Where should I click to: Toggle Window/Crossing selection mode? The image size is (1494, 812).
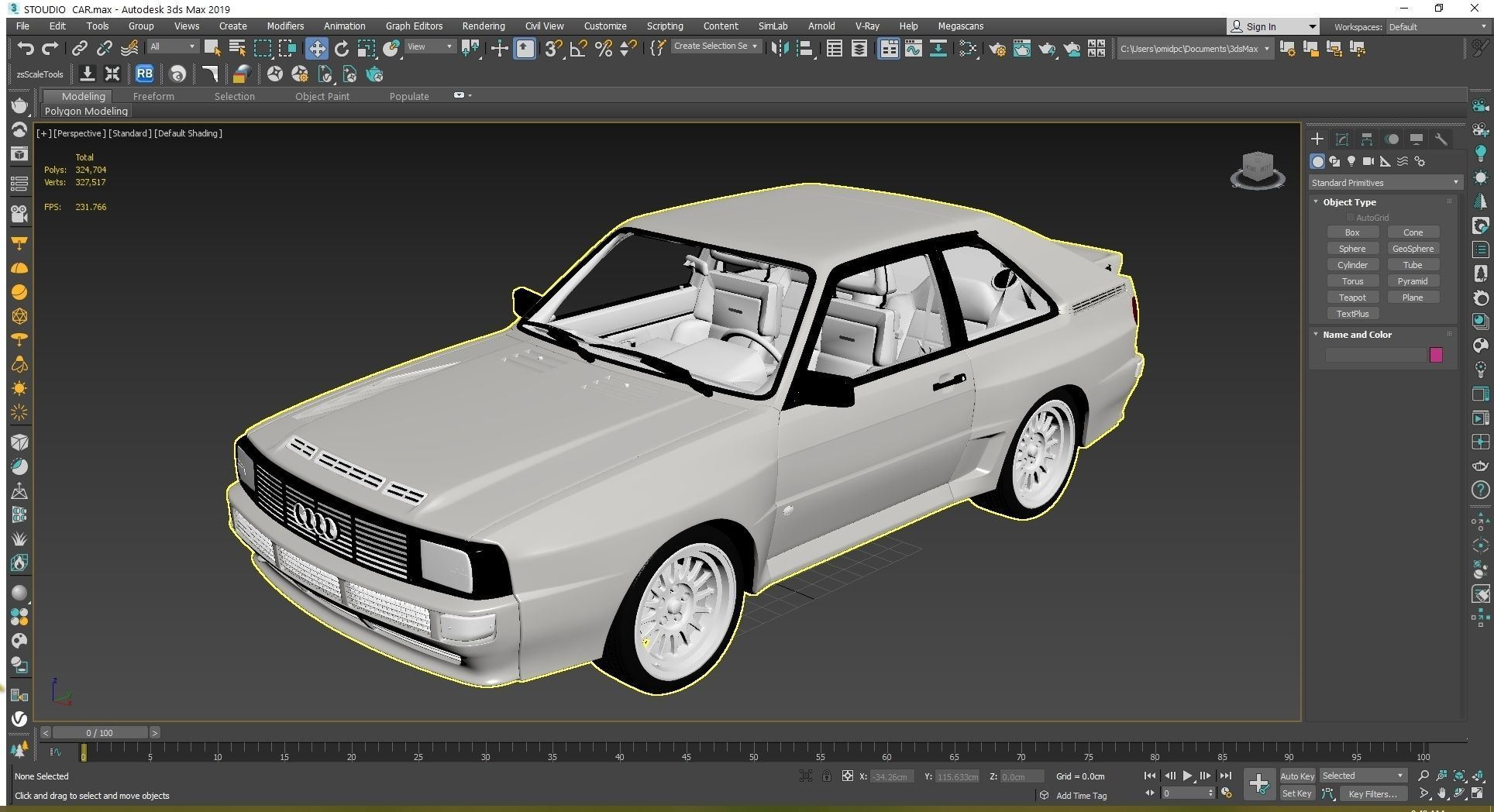coord(288,49)
